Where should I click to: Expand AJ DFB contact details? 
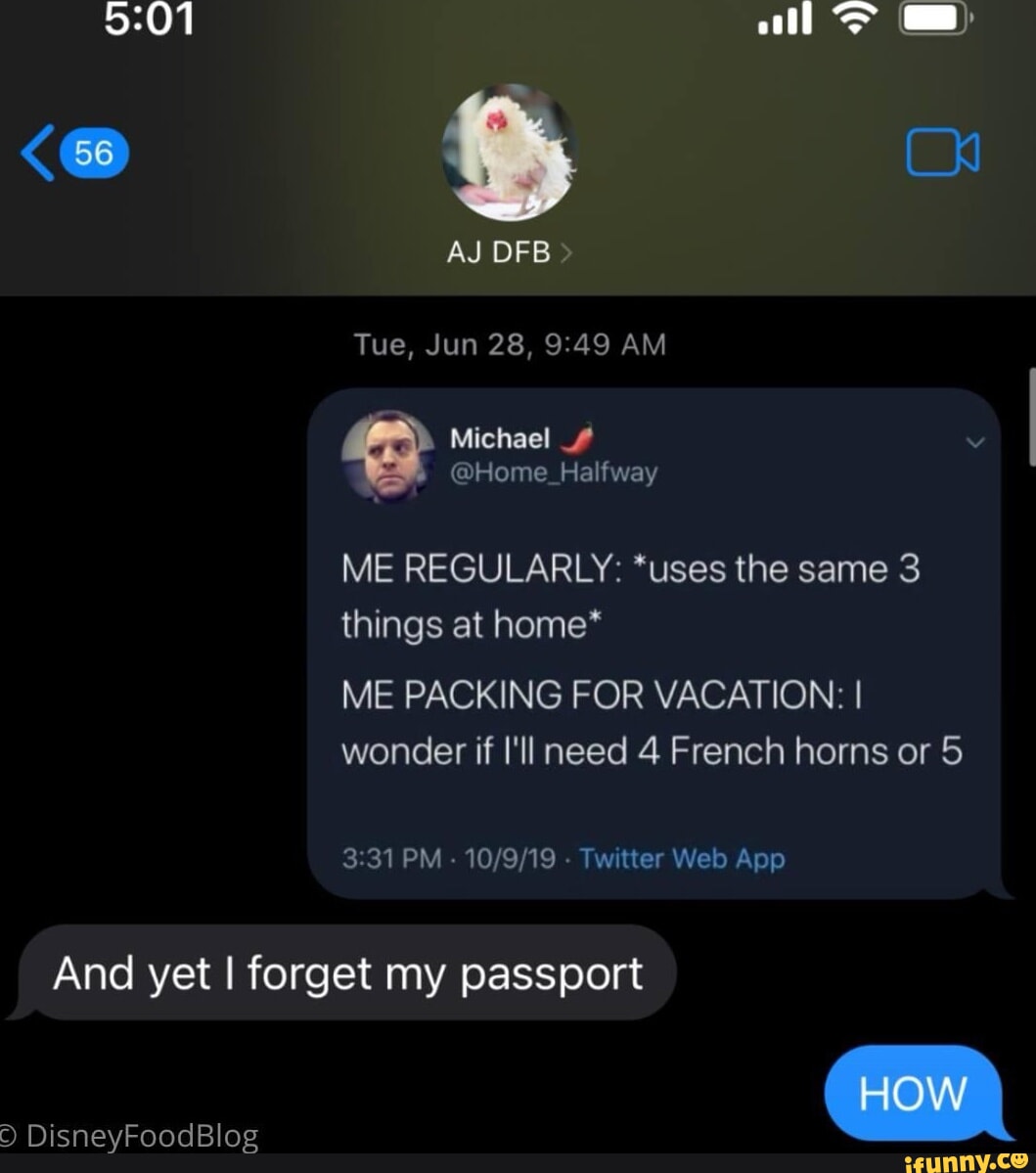[x=510, y=252]
